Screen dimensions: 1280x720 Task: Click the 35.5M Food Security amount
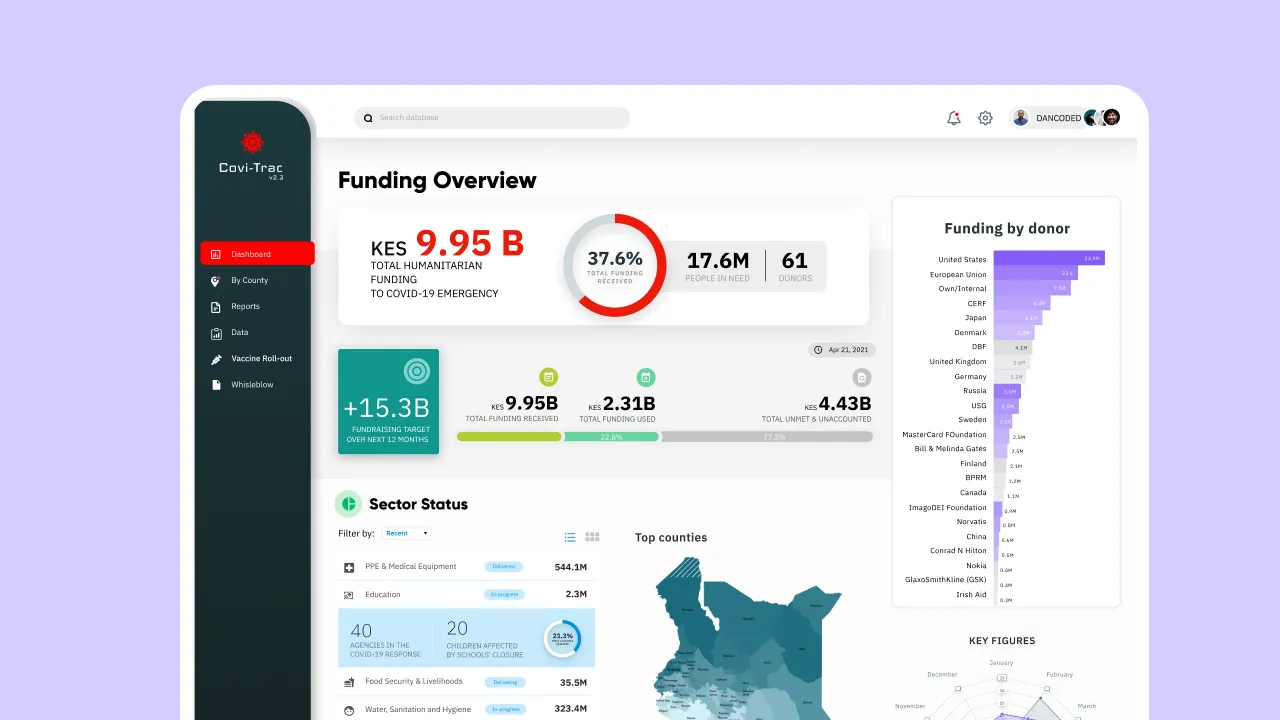pos(573,682)
